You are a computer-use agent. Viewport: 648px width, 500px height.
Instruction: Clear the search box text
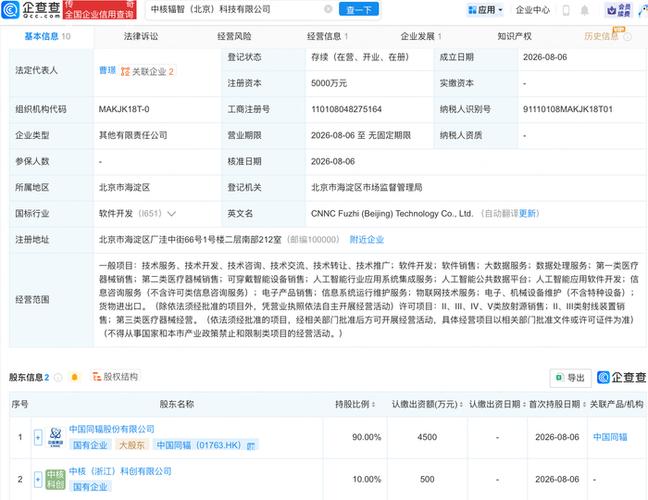328,9
